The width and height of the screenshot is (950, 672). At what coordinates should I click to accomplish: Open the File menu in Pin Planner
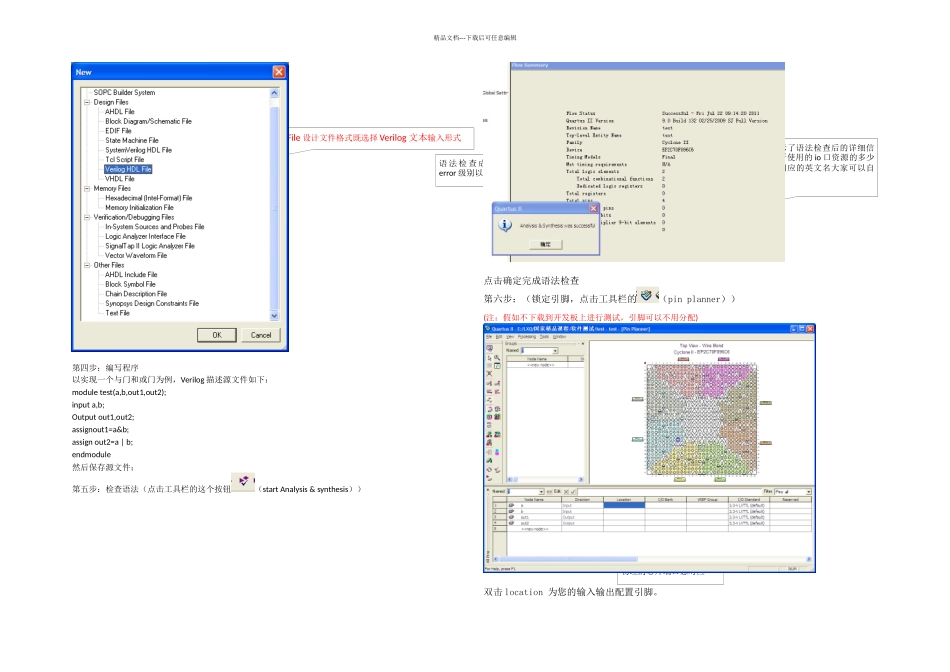click(x=488, y=337)
